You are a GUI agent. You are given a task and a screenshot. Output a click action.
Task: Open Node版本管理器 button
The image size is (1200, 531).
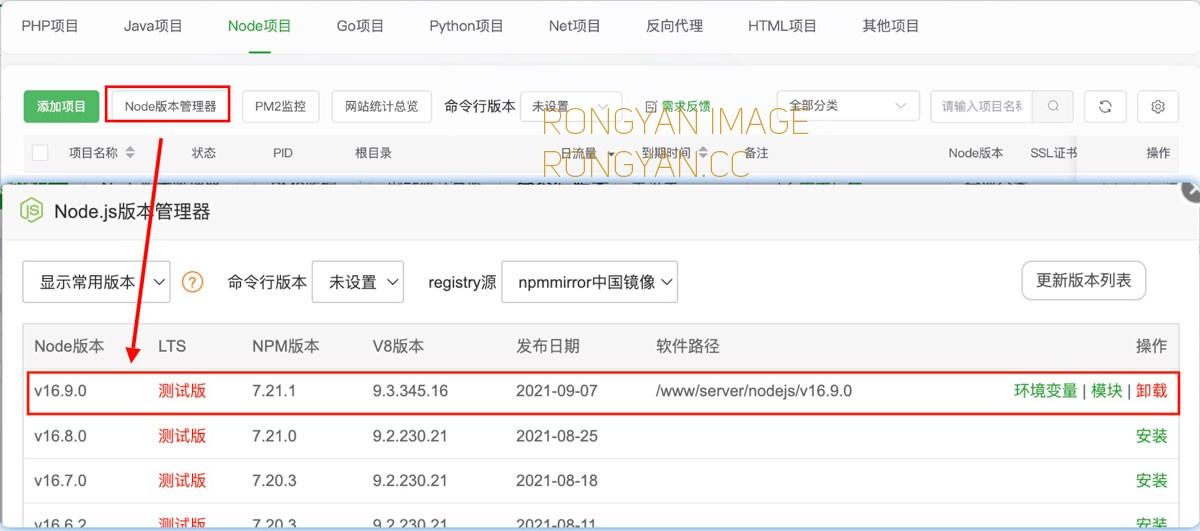click(170, 106)
